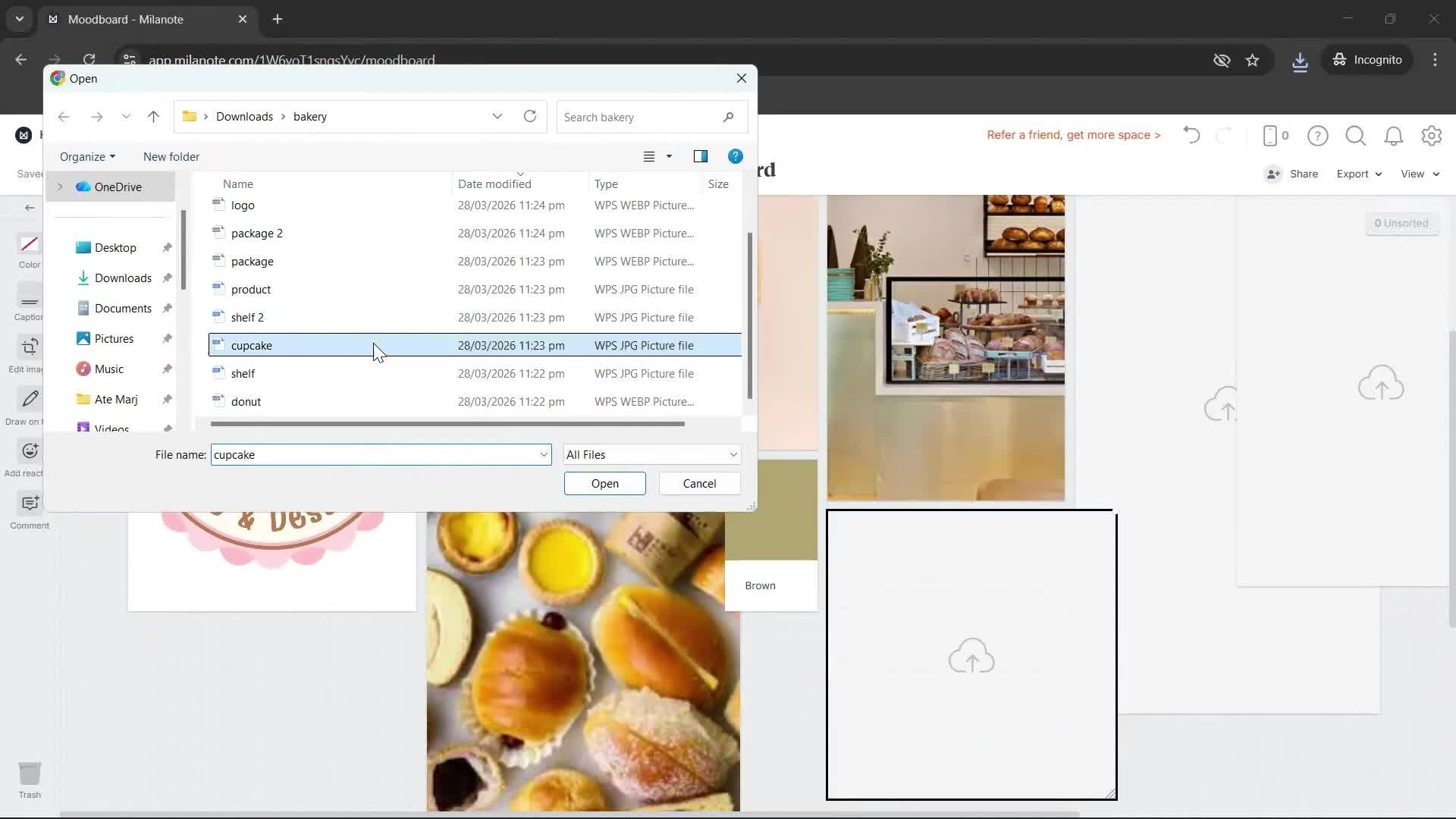Click Refer a friend link

tap(1073, 135)
